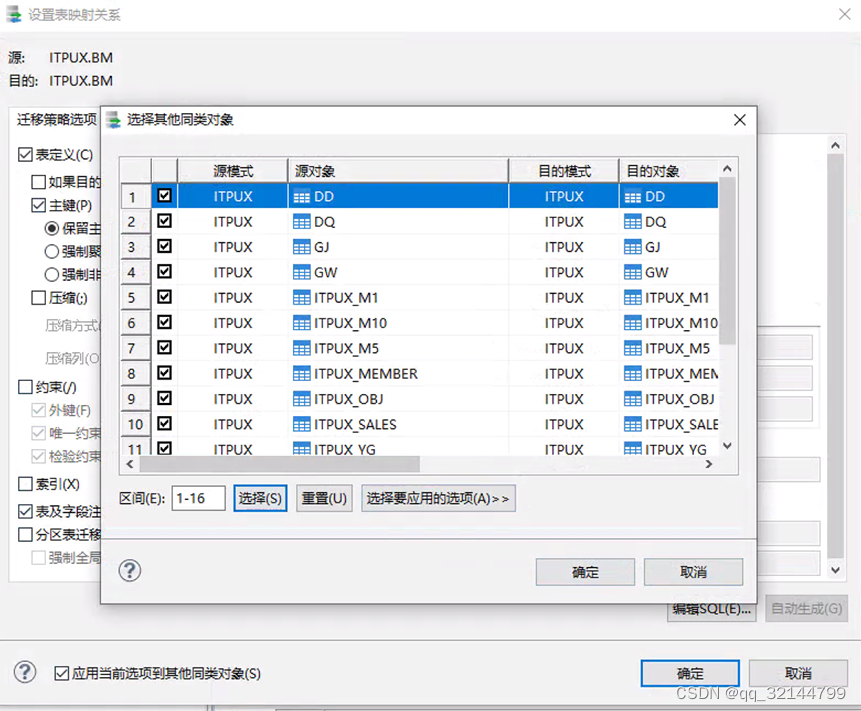Click table icon of source object GJ

(x=301, y=247)
